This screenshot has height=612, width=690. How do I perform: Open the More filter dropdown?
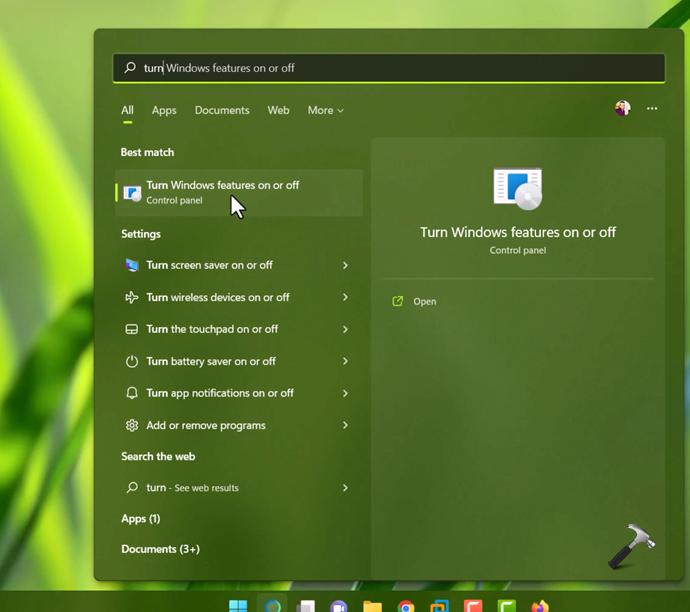coord(326,110)
